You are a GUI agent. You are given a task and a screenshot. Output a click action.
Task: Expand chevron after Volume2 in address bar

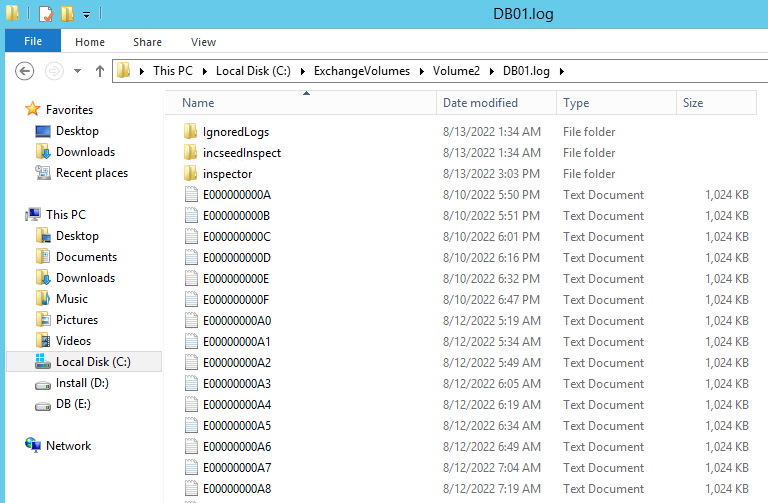[x=492, y=72]
